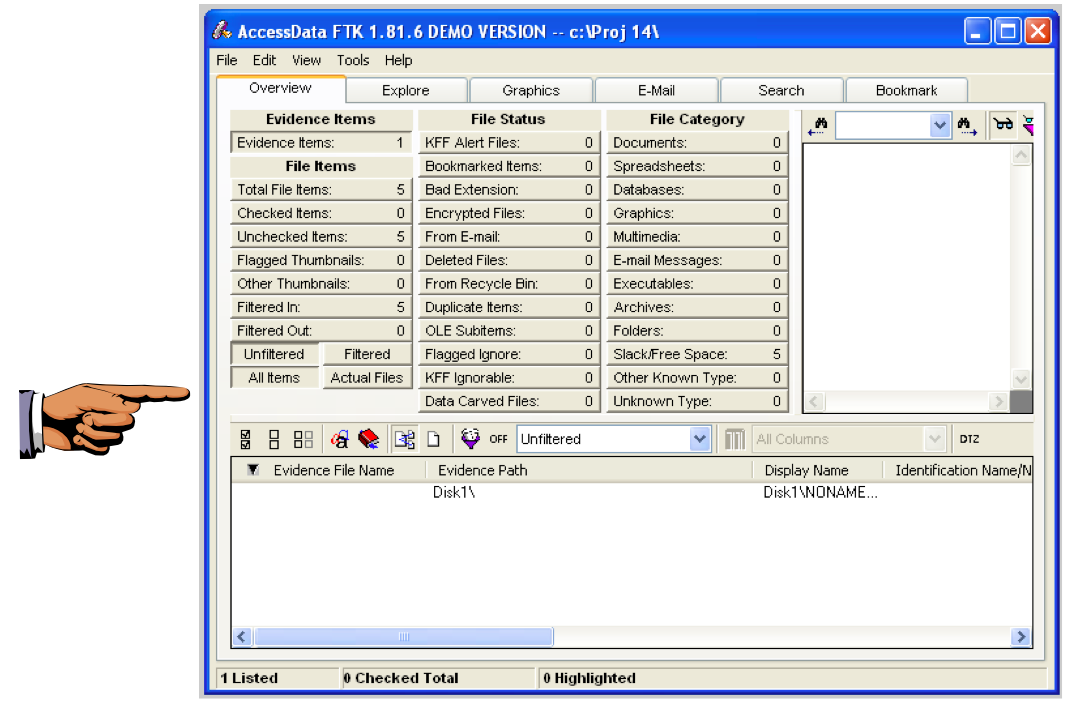
Task: Click the Total File Items button
Action: pos(321,190)
